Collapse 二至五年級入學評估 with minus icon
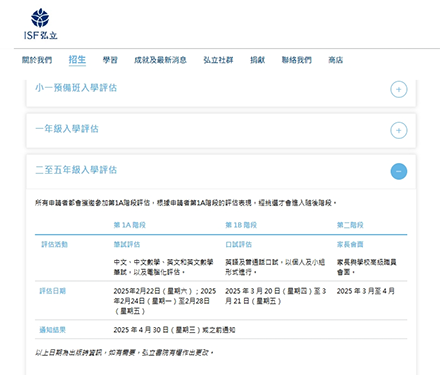 coord(399,171)
